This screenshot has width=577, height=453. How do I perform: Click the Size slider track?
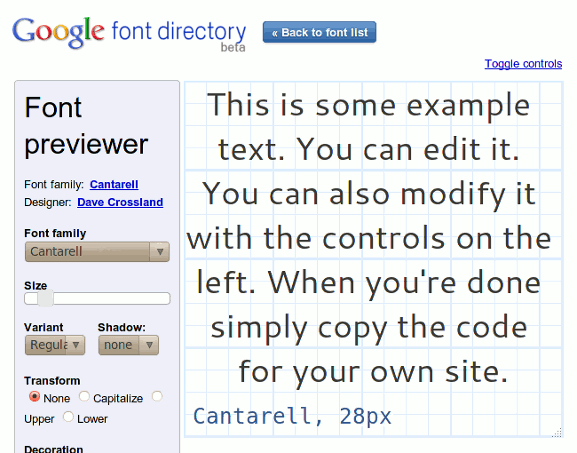pyautogui.click(x=97, y=298)
